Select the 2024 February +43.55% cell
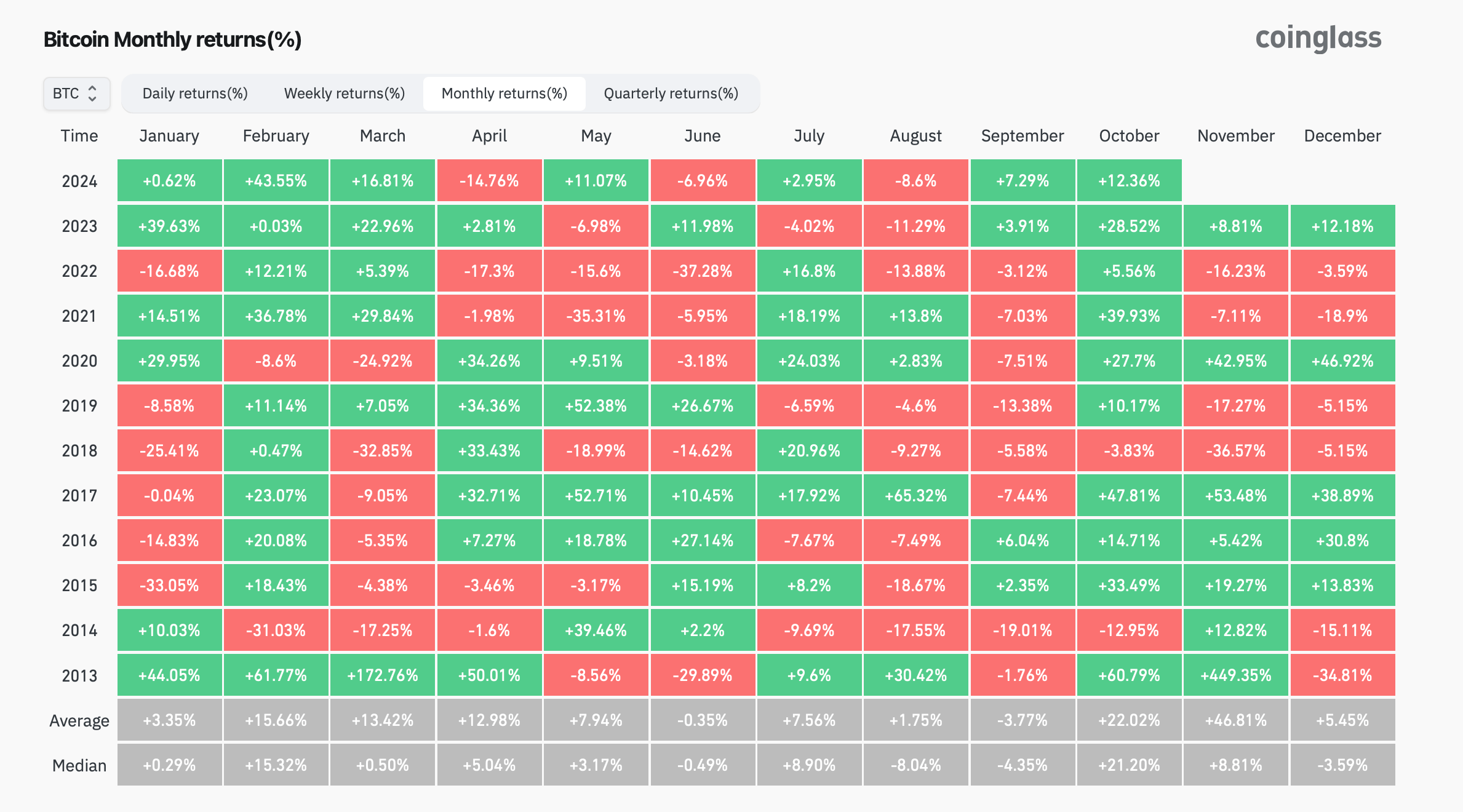This screenshot has height=812, width=1463. click(x=276, y=181)
